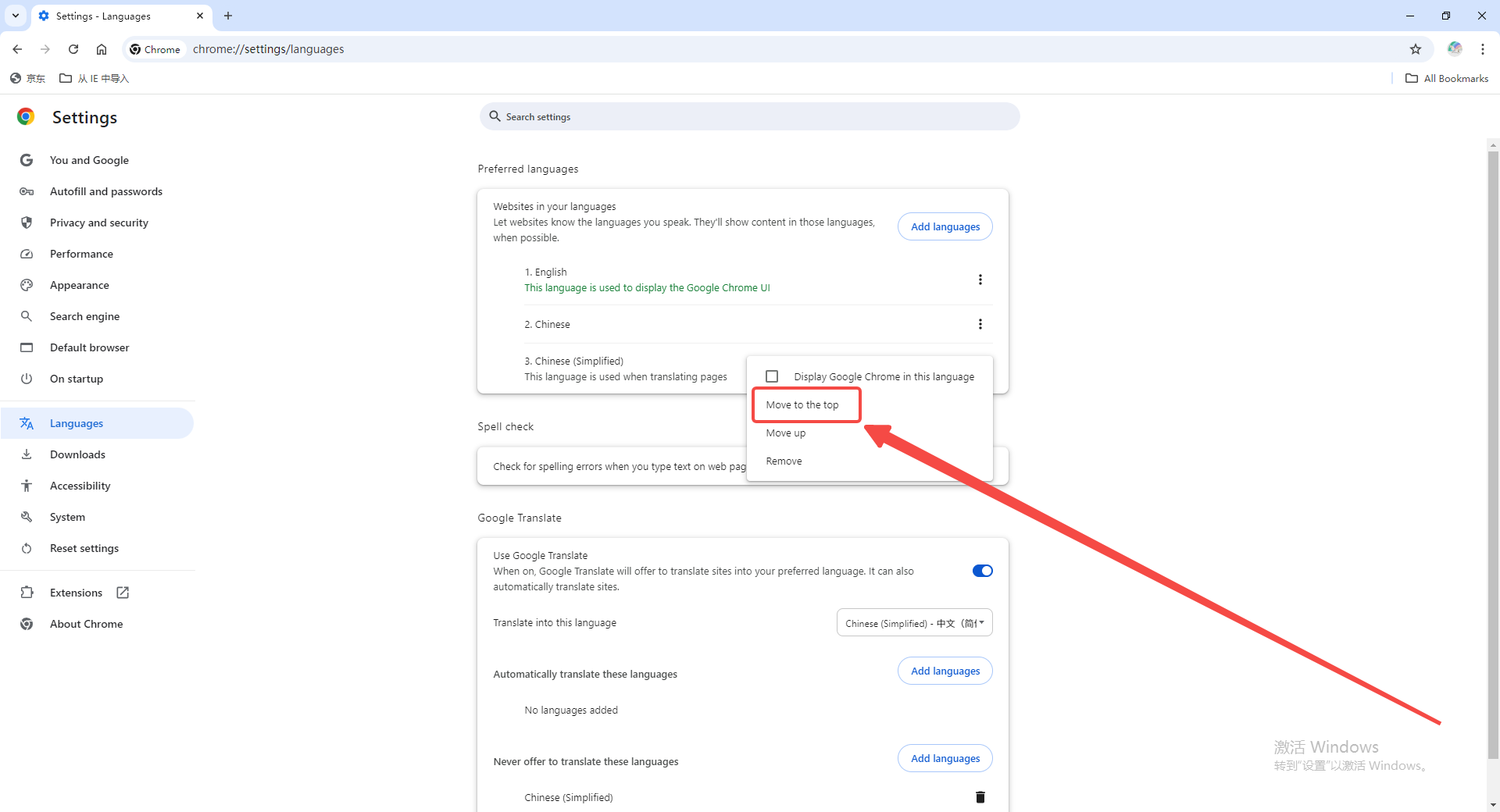
Task: Open Extensions external link icon
Action: tap(123, 593)
